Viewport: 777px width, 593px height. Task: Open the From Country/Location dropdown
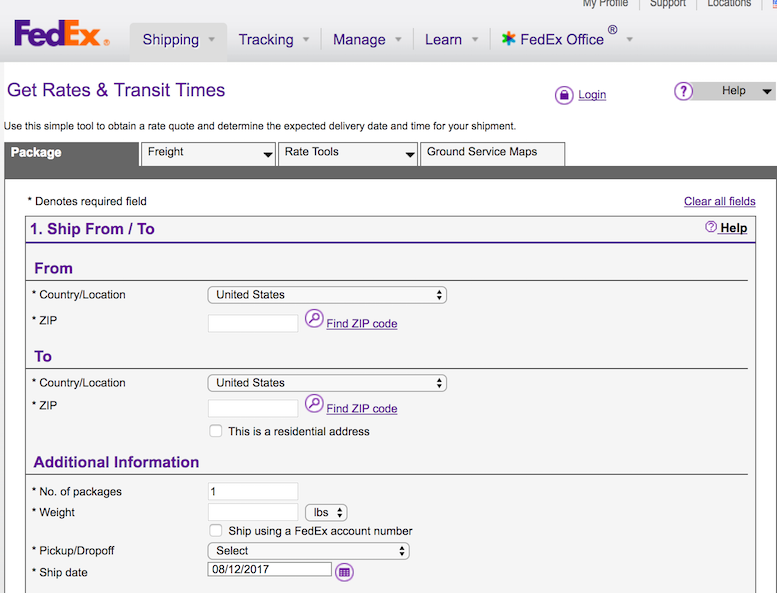click(x=327, y=295)
